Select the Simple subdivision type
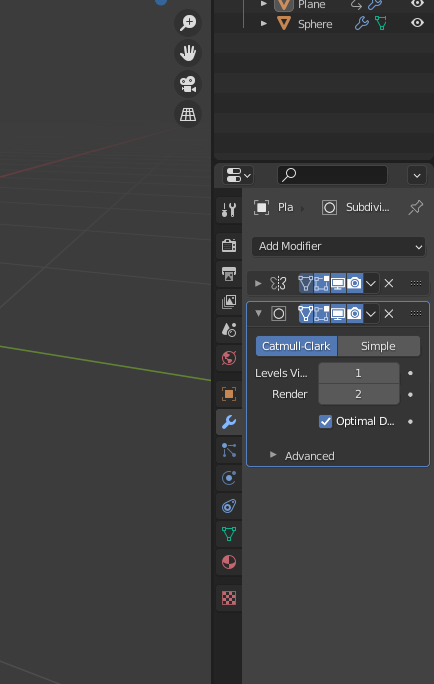 click(379, 346)
